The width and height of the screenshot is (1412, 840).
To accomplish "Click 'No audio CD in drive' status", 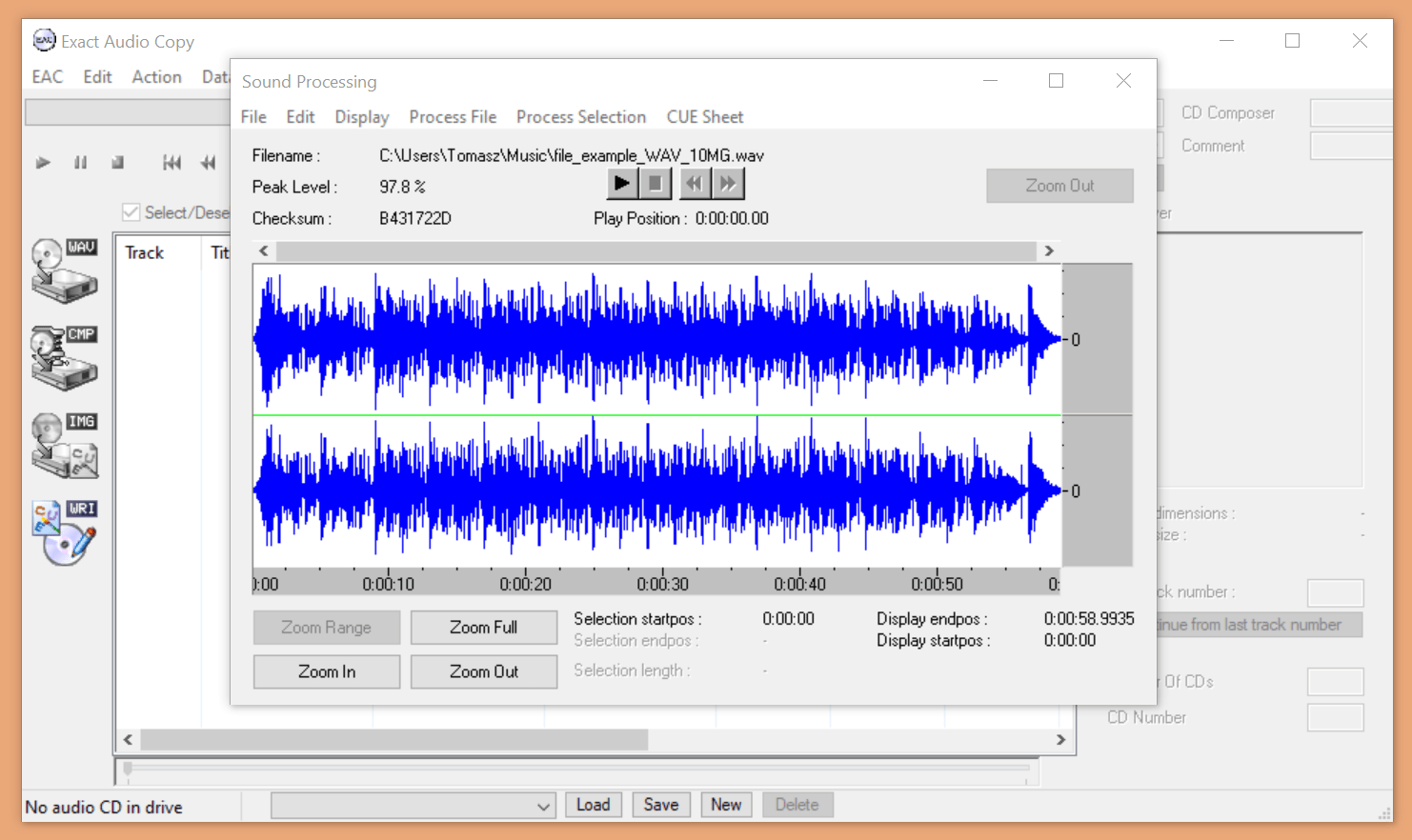I will point(104,807).
